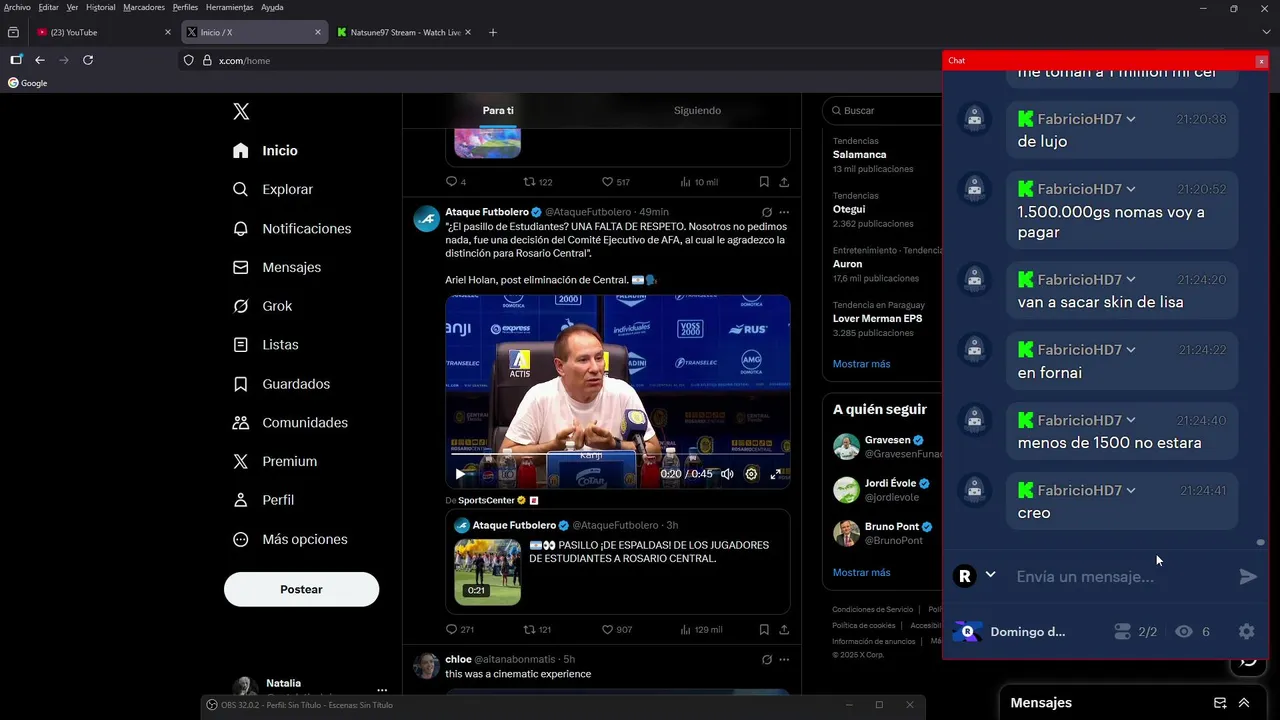Open Mensajes in the X sidebar
Viewport: 1280px width, 720px height.
(x=276, y=267)
